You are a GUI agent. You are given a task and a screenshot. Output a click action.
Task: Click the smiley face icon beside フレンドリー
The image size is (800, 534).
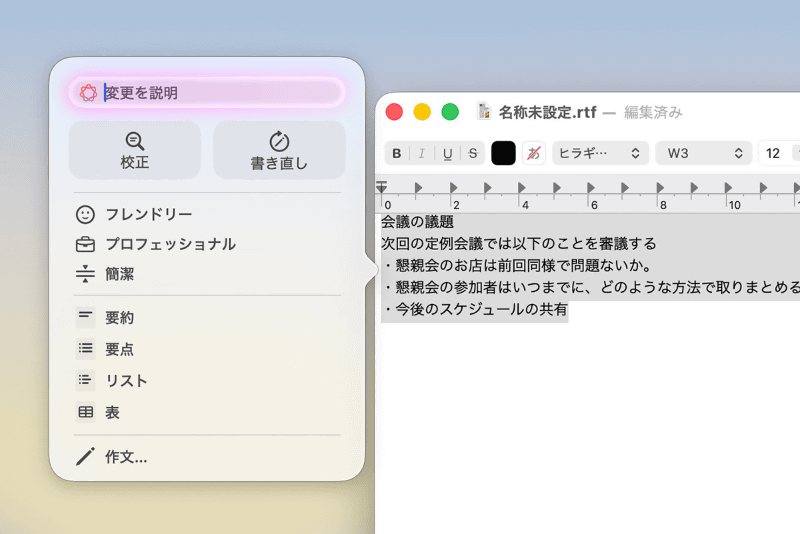coord(85,214)
